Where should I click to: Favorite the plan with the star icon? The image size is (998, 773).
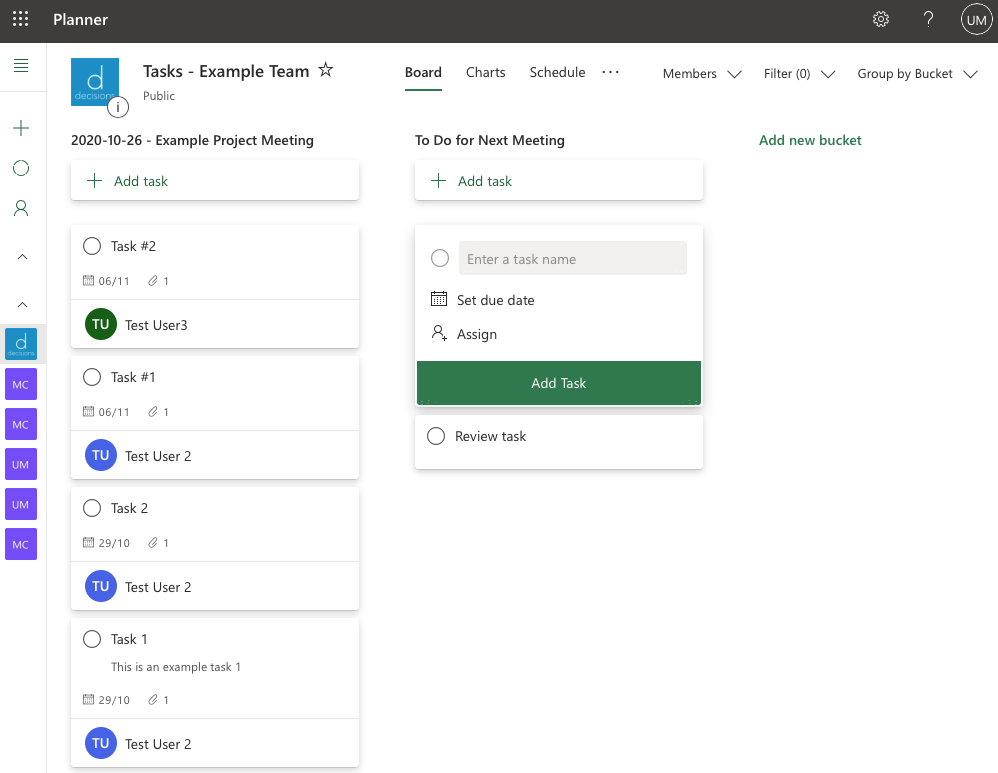coord(325,69)
